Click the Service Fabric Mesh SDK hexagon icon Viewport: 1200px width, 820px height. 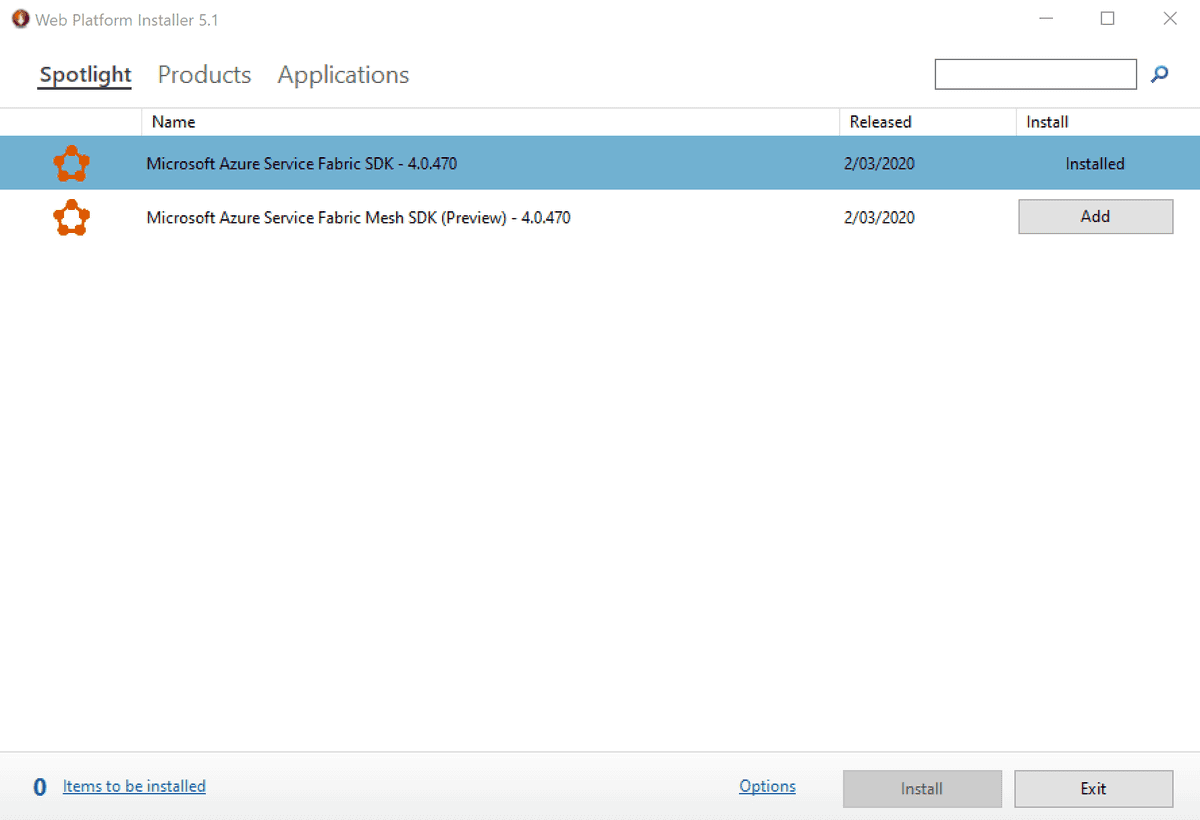[71, 217]
